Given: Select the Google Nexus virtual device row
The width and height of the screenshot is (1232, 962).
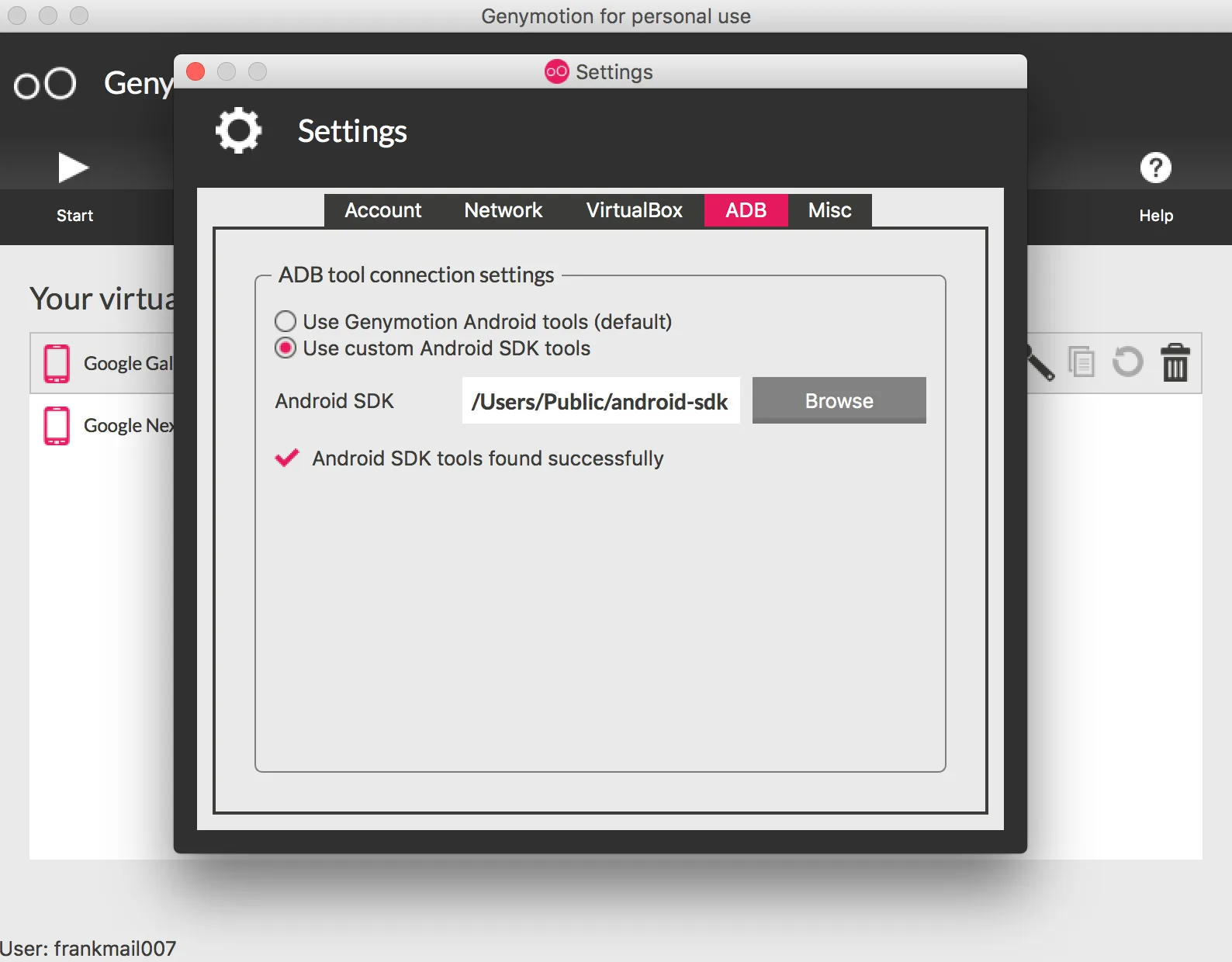Looking at the screenshot, I should (102, 426).
